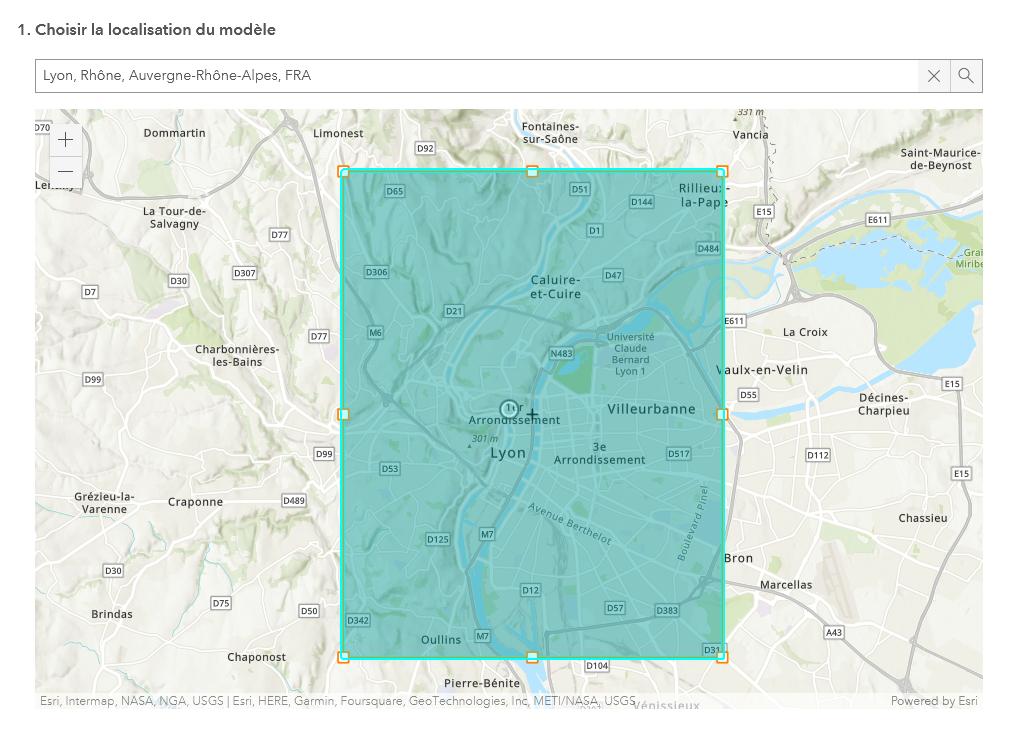Click the Dommartin label
The width and height of the screenshot is (1017, 737).
174,133
